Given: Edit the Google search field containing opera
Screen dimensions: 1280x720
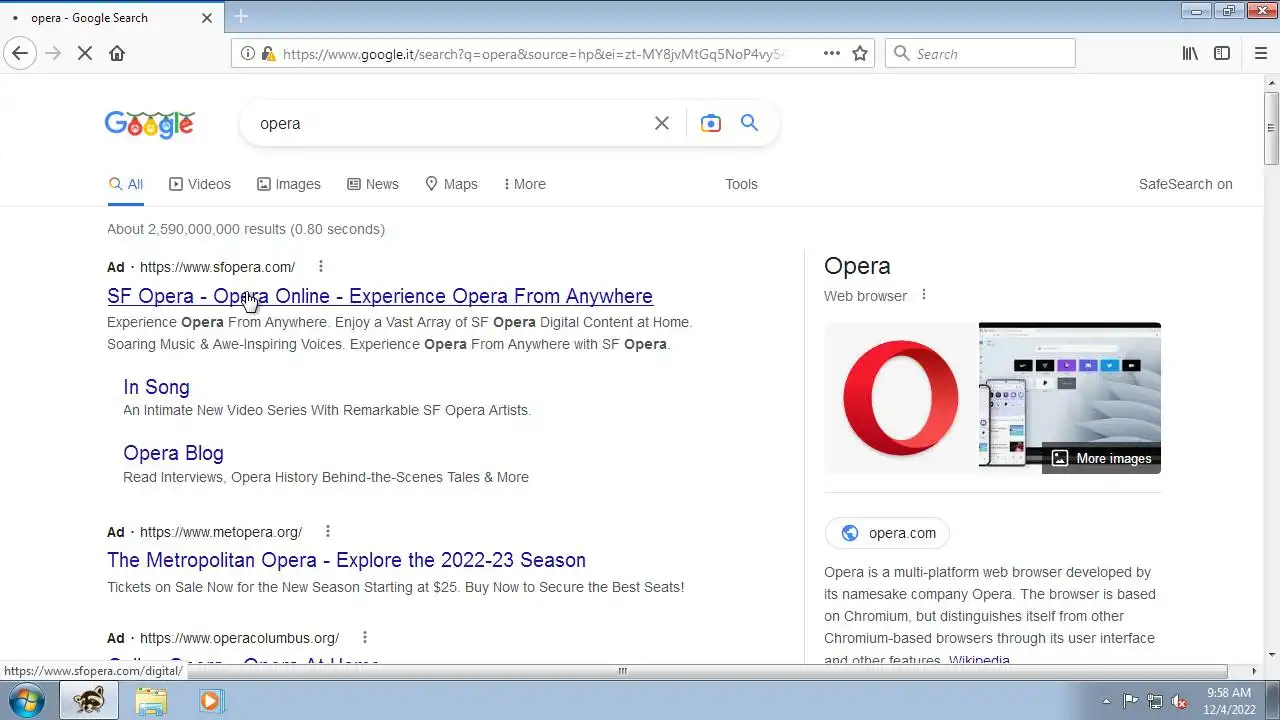Looking at the screenshot, I should [450, 123].
